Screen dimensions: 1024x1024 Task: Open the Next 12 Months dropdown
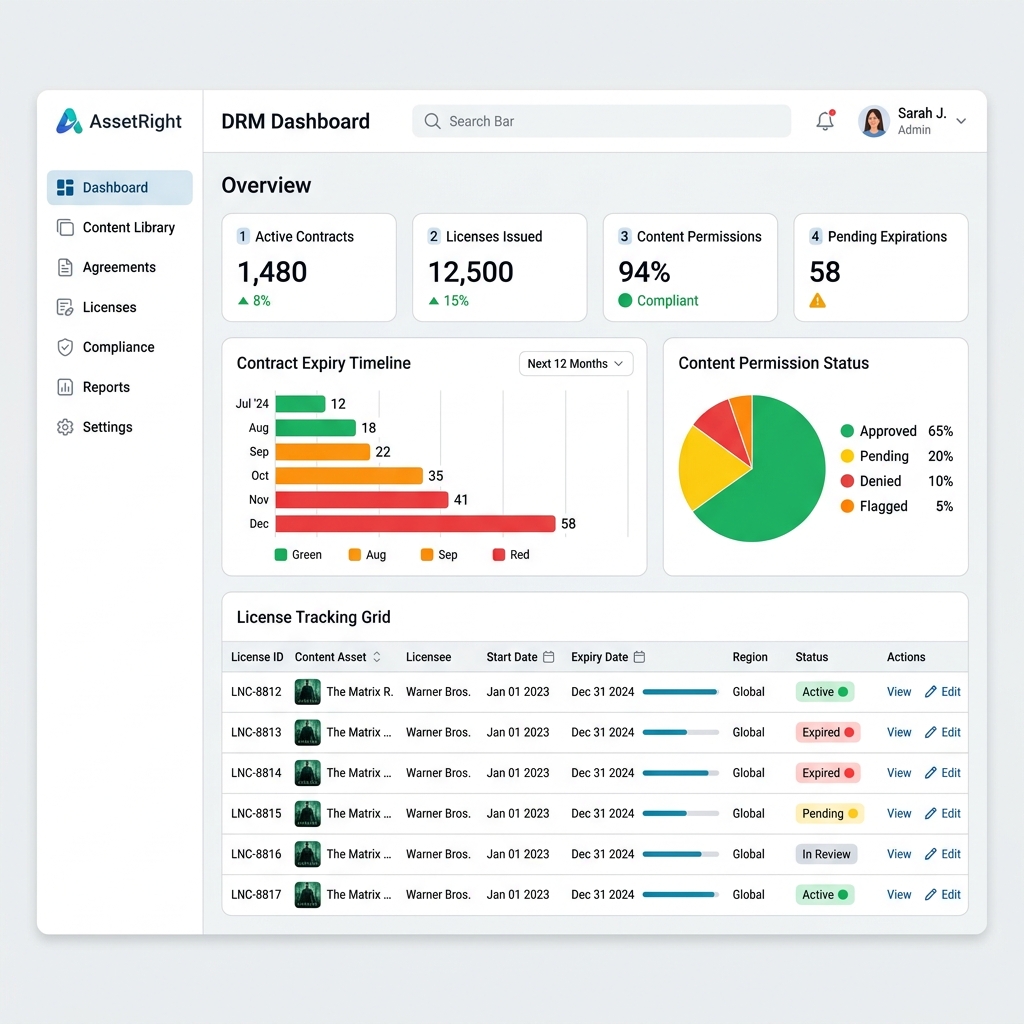[575, 364]
